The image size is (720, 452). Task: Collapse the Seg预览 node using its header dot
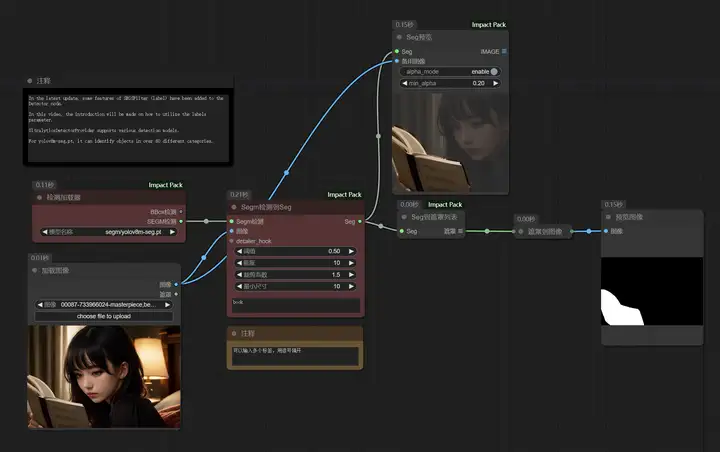(399, 37)
